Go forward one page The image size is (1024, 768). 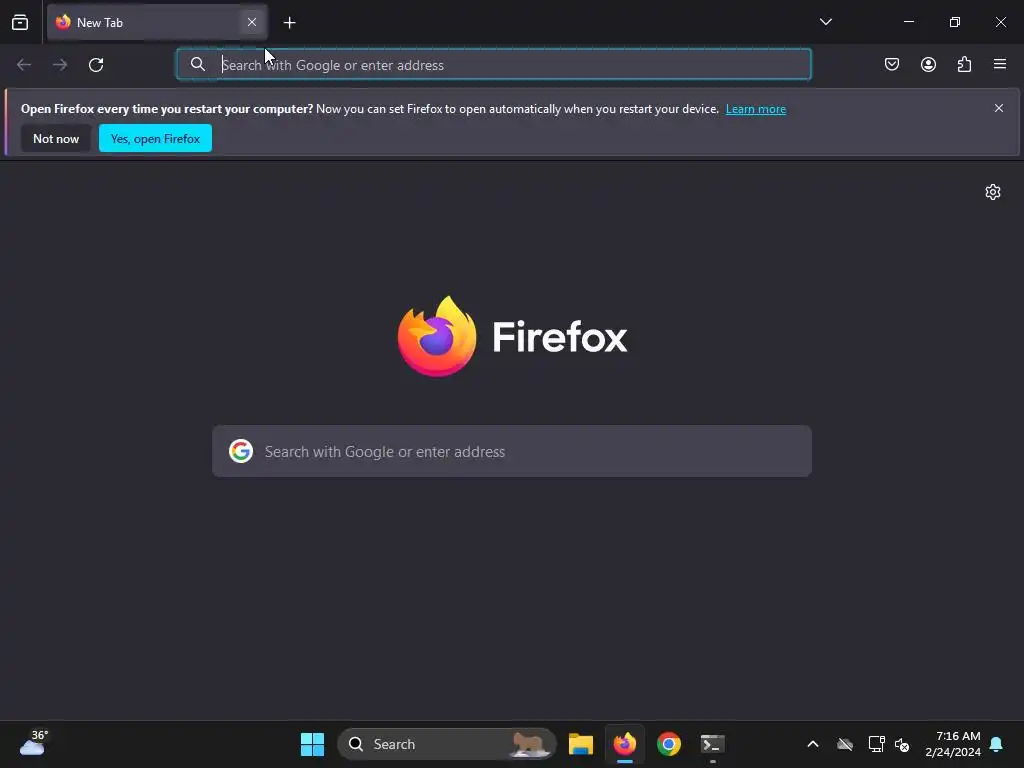[60, 65]
